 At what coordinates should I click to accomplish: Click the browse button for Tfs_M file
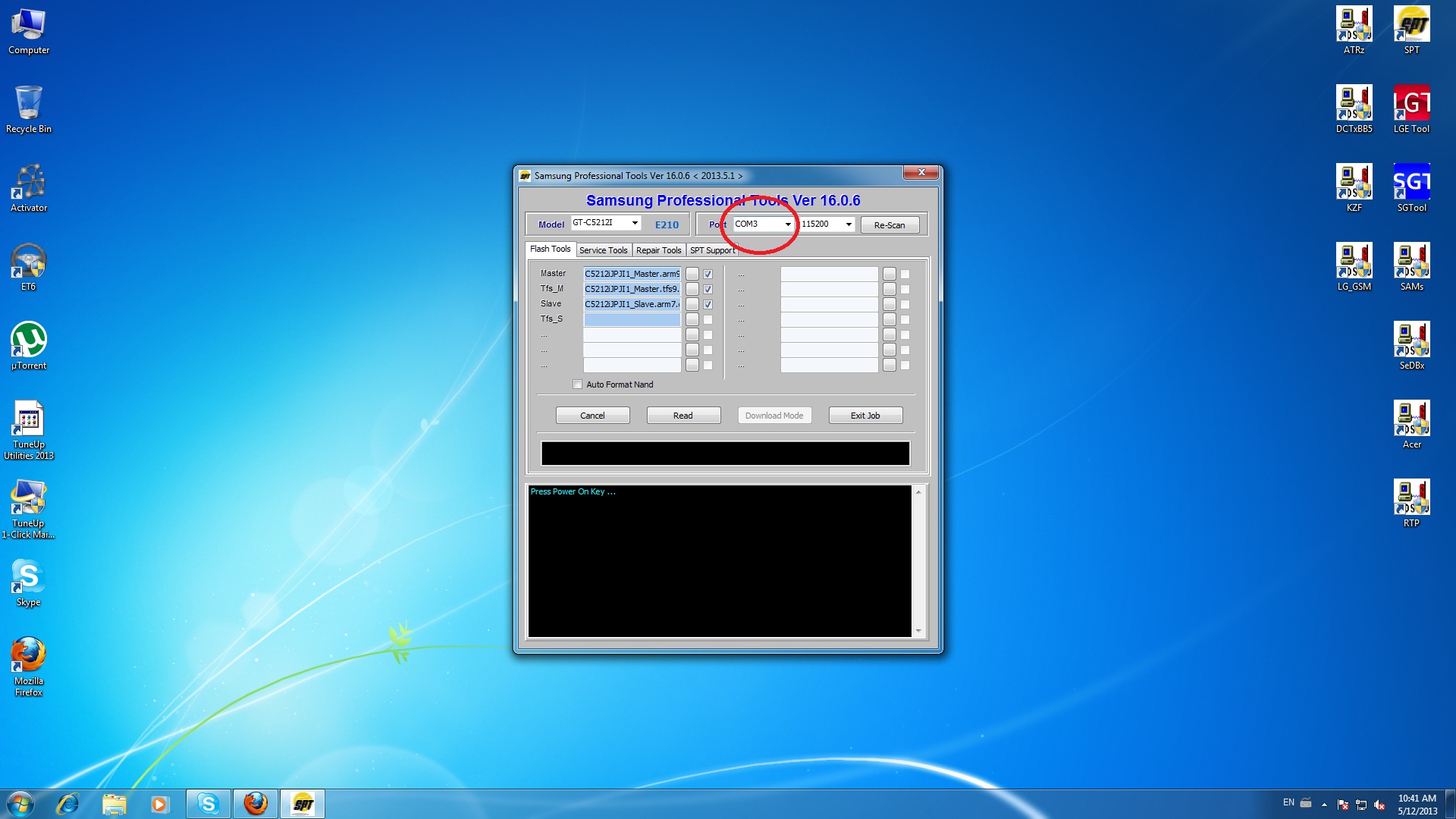692,289
